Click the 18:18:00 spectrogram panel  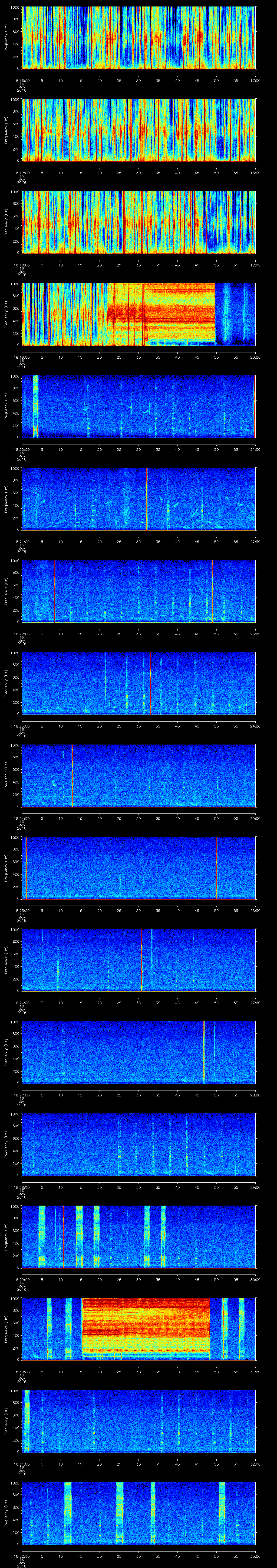click(139, 222)
